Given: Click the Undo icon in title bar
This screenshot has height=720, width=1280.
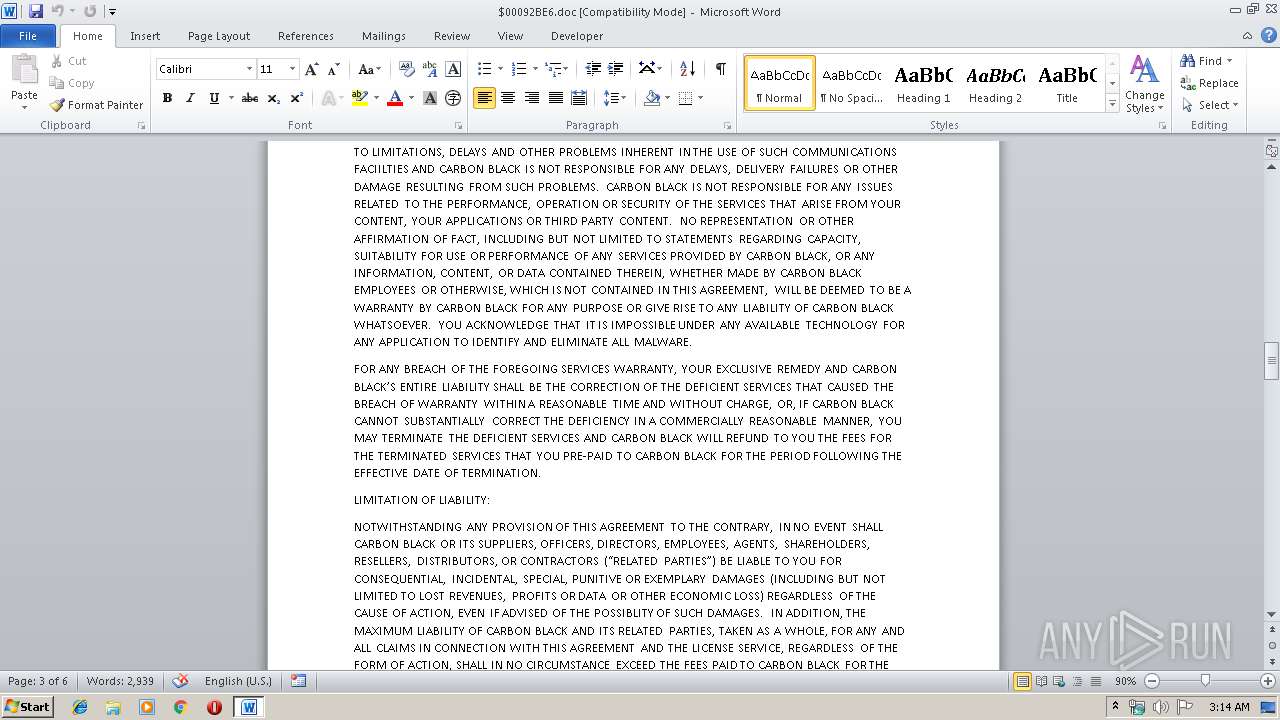Looking at the screenshot, I should click(x=57, y=12).
